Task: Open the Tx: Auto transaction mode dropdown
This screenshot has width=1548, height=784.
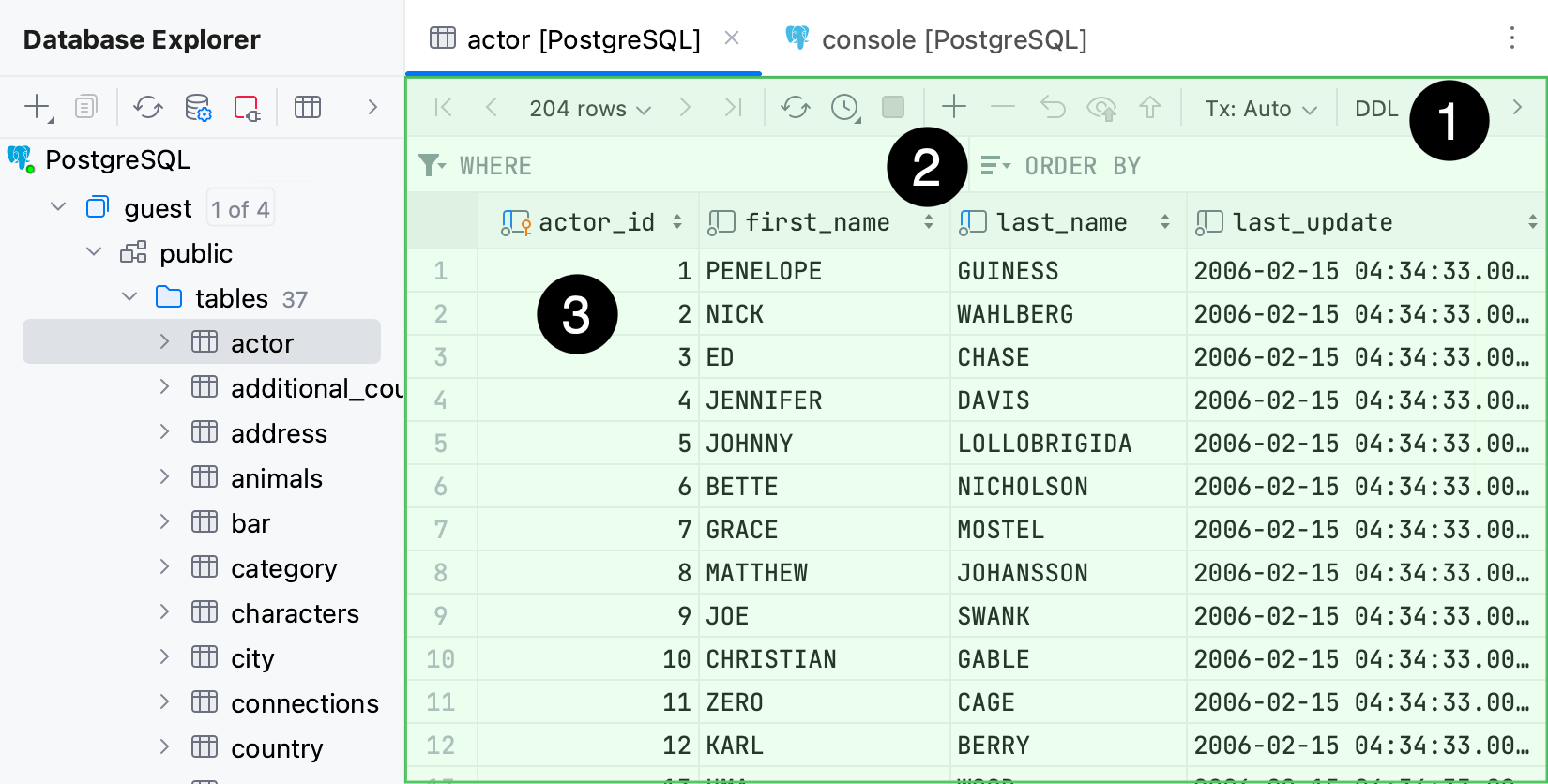Action: 1260,109
